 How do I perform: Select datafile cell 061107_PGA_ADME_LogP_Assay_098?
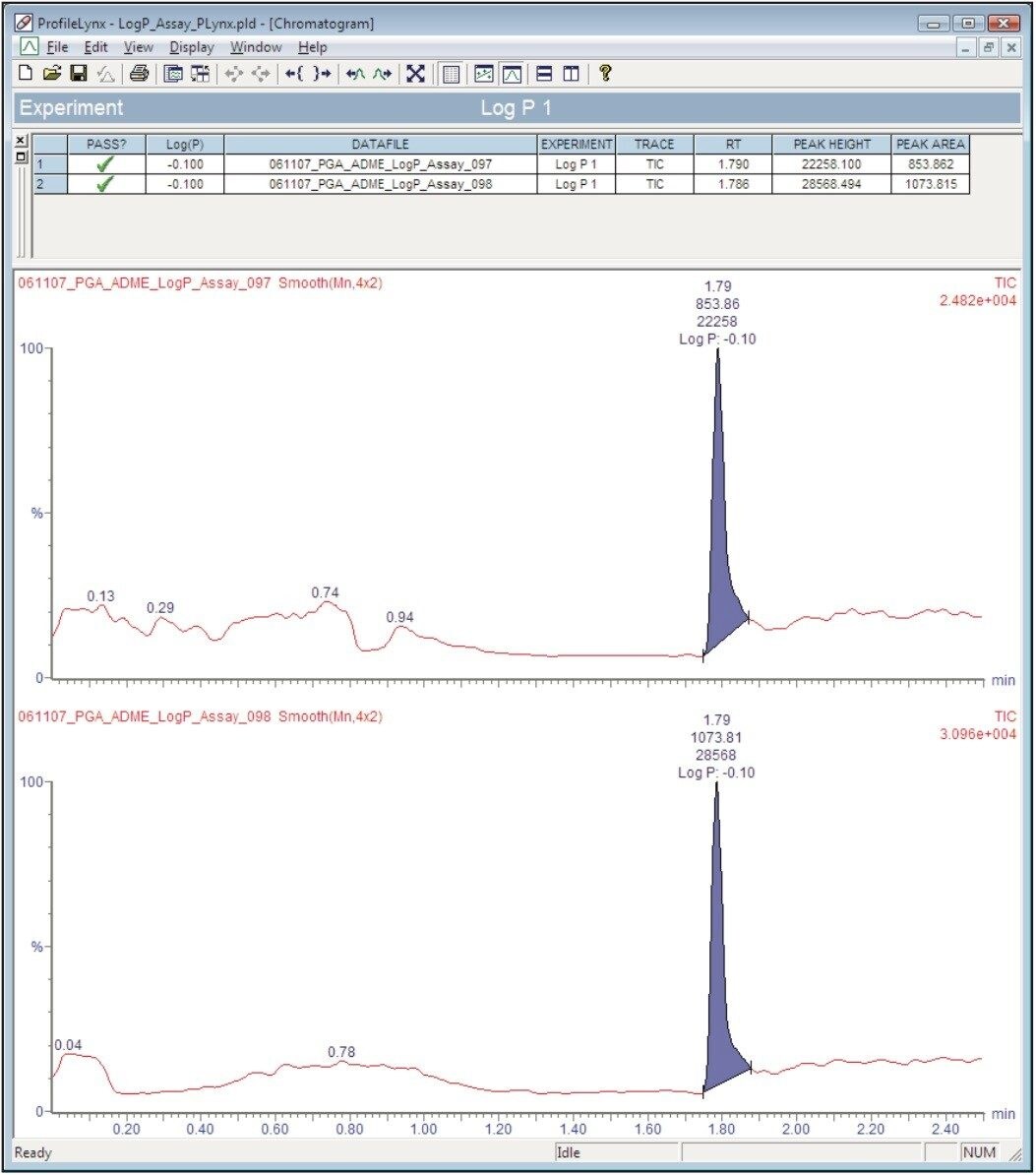[381, 184]
